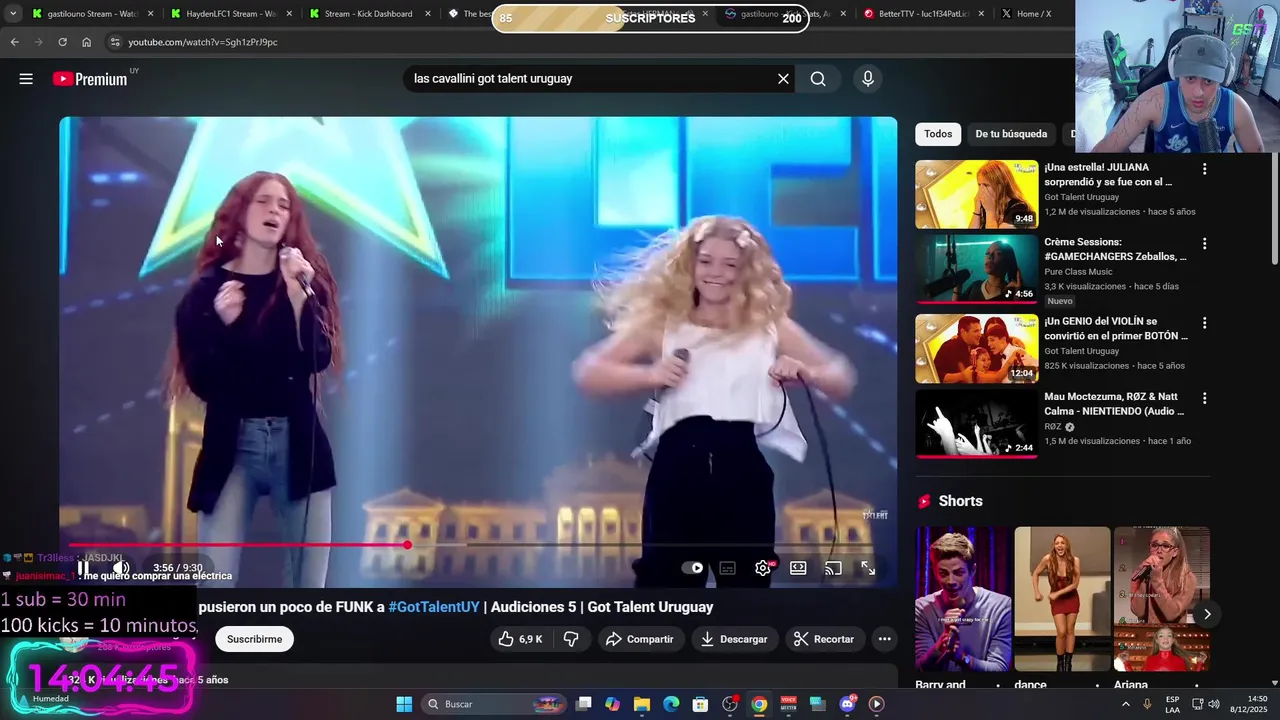View site information icon in address bar

tap(115, 42)
